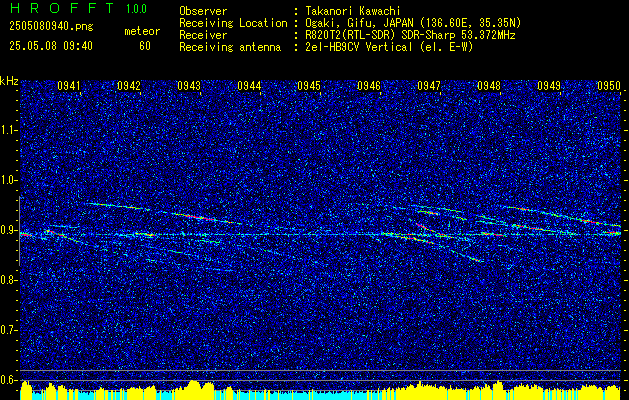Click the 0949 time marker
The height and width of the screenshot is (400, 629).
(549, 85)
